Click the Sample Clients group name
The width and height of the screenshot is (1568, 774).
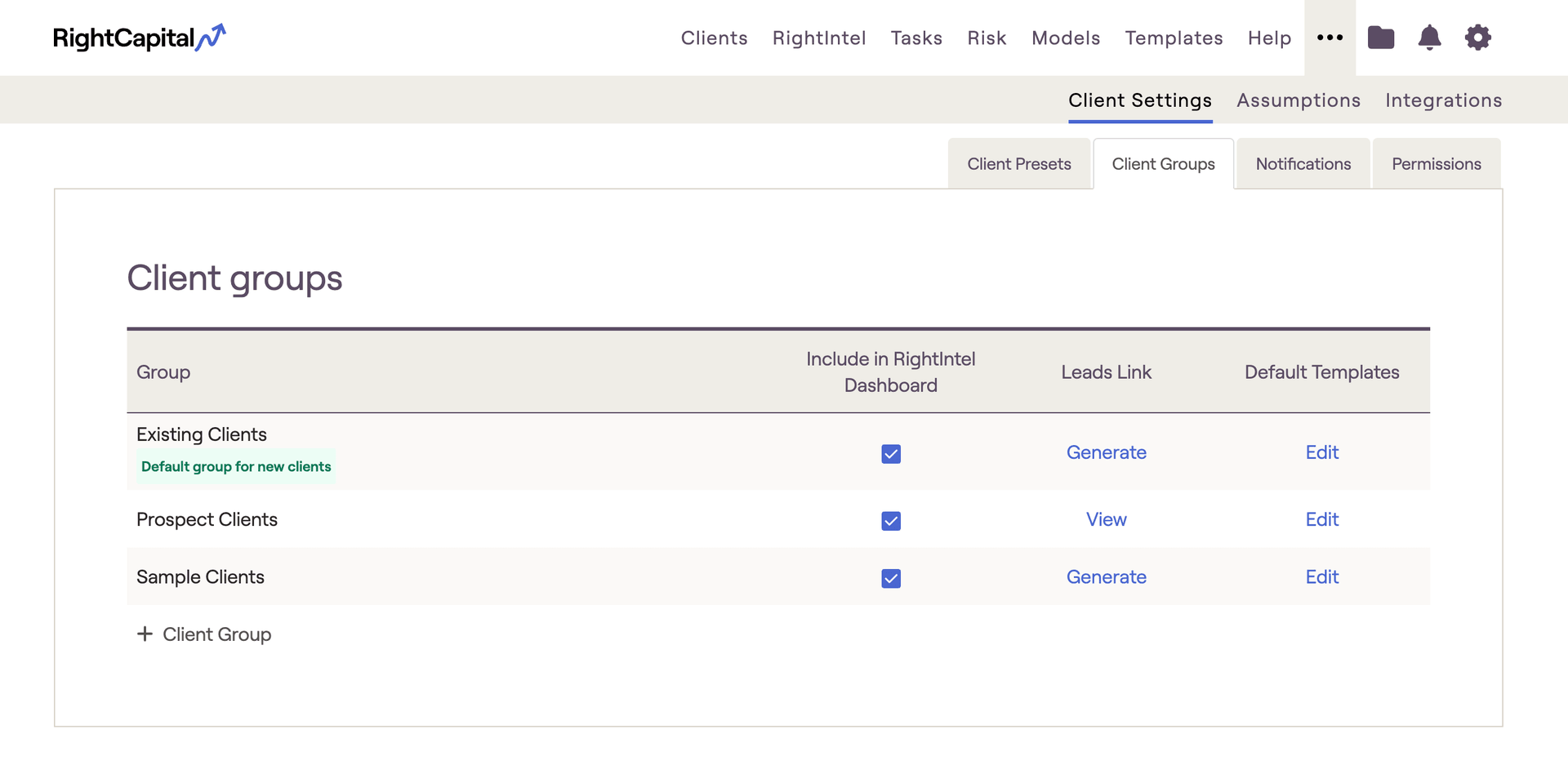(x=200, y=577)
